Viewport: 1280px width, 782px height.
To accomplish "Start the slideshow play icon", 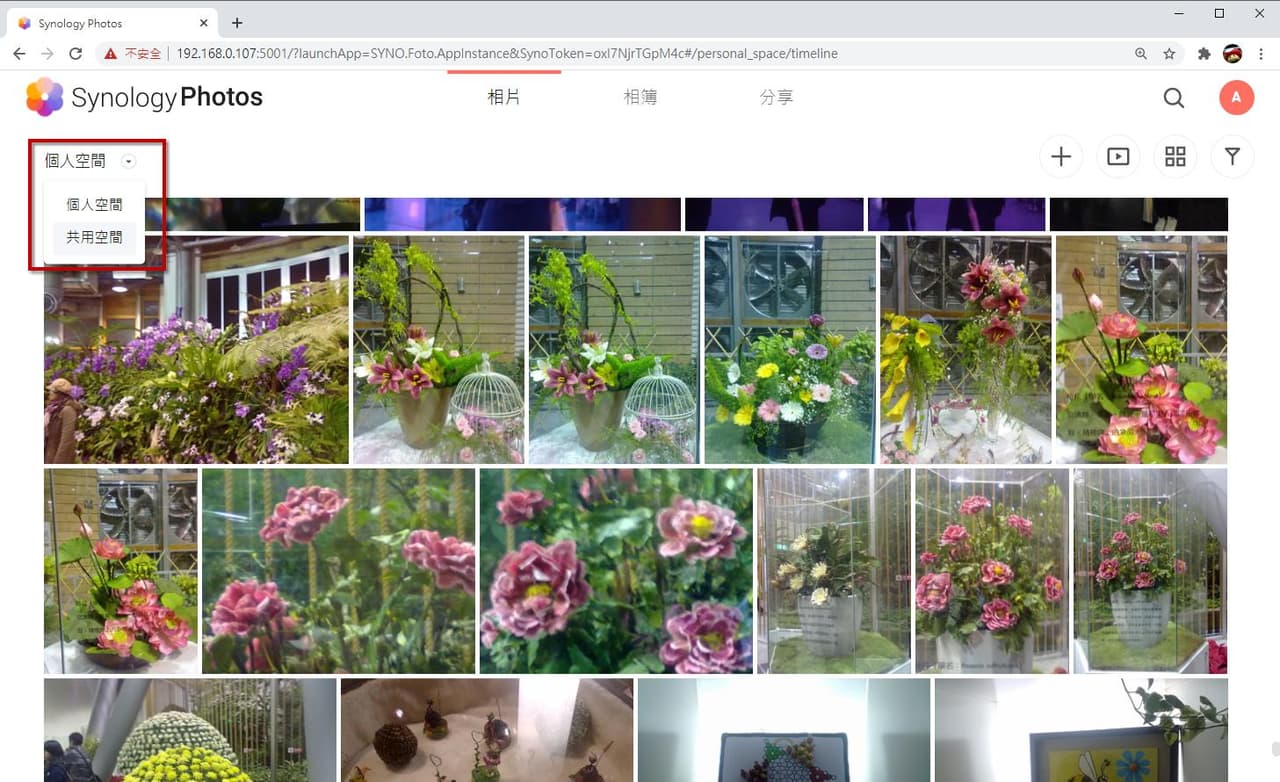I will tap(1118, 157).
